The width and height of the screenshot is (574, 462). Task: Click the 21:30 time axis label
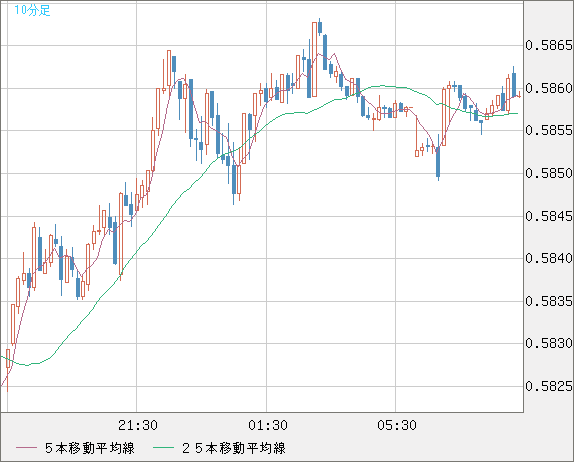(x=138, y=425)
